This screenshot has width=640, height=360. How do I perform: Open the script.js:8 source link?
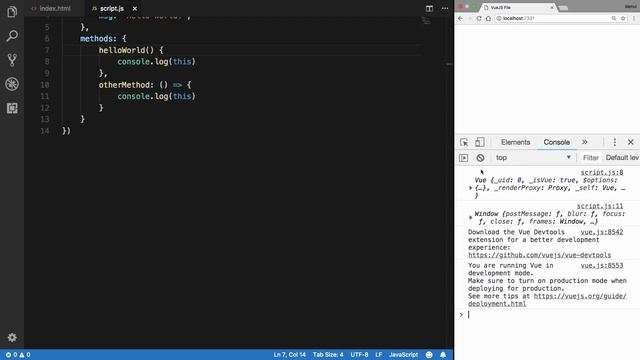(x=602, y=172)
